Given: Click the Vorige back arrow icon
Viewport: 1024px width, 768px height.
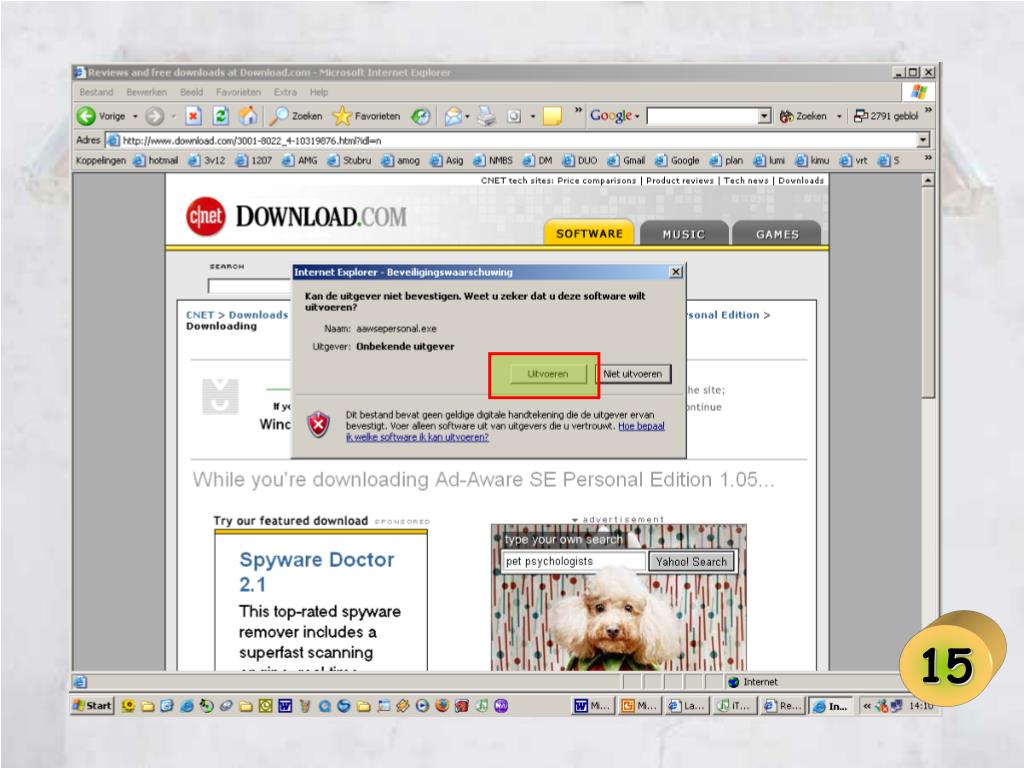Looking at the screenshot, I should click(x=86, y=116).
